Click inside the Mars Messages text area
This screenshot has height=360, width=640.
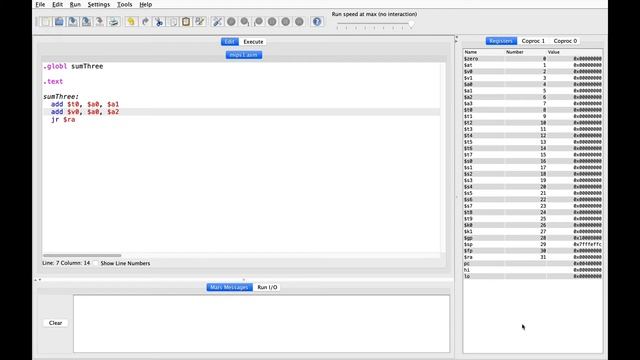pos(261,324)
